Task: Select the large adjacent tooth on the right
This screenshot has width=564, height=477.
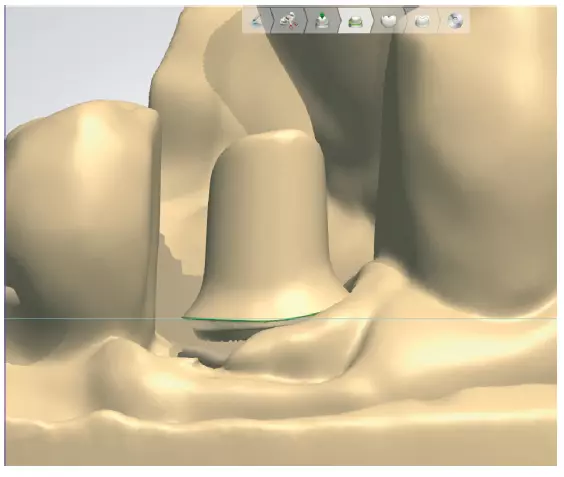Action: pos(468,162)
